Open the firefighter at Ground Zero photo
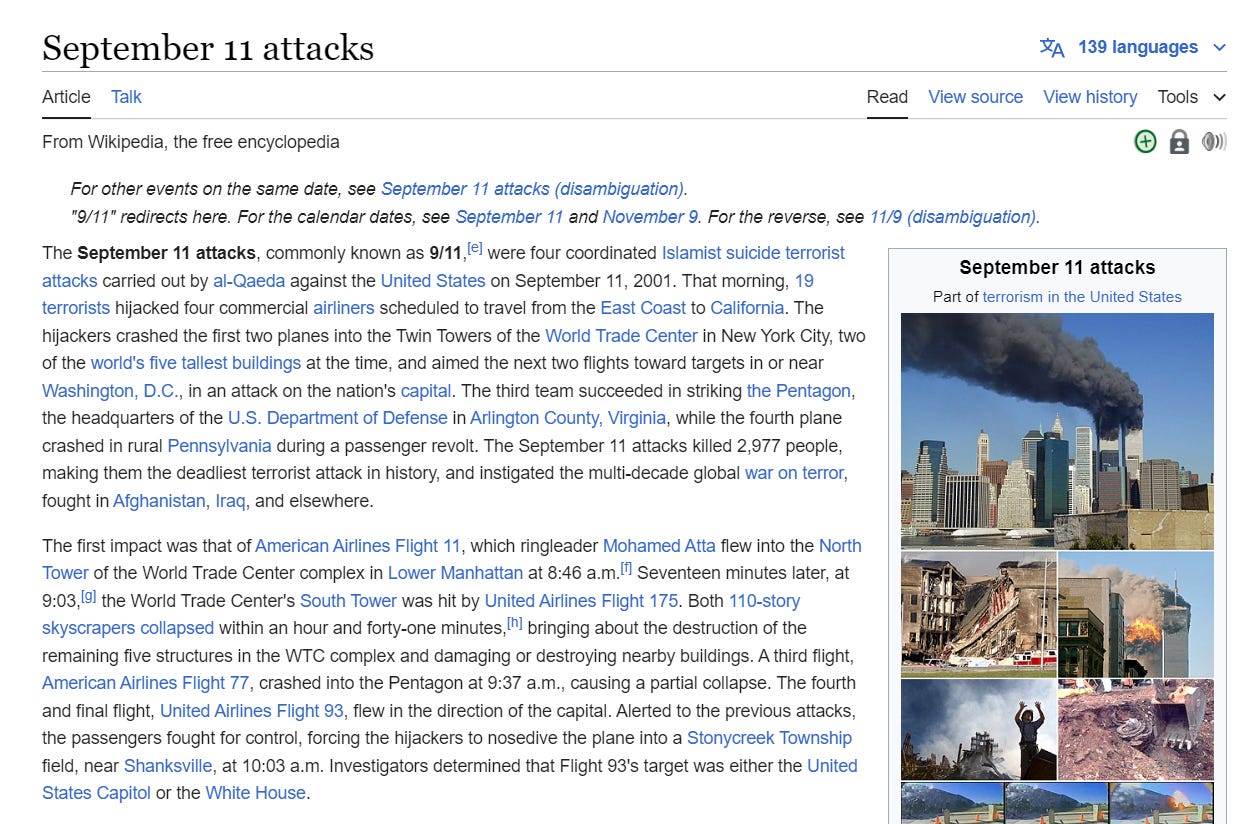The image size is (1250, 824). pyautogui.click(x=979, y=730)
